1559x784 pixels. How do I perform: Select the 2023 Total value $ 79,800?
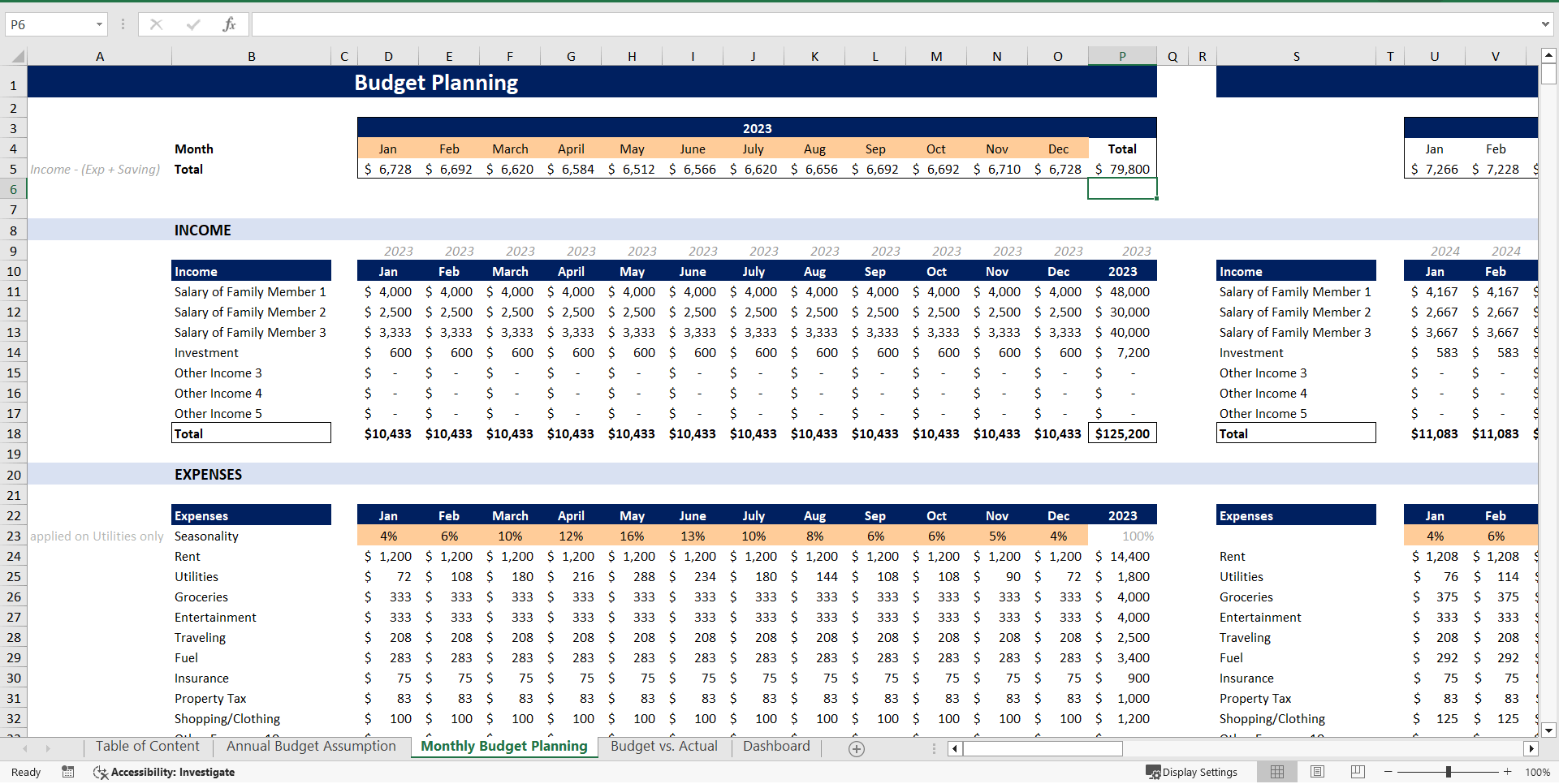[x=1122, y=169]
